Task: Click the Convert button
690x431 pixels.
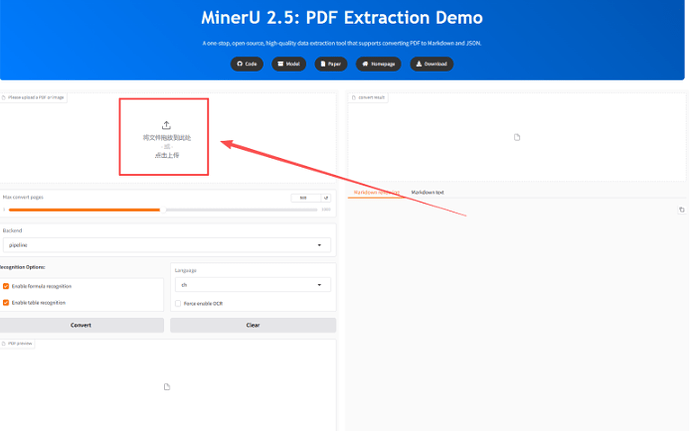Action: (x=81, y=325)
